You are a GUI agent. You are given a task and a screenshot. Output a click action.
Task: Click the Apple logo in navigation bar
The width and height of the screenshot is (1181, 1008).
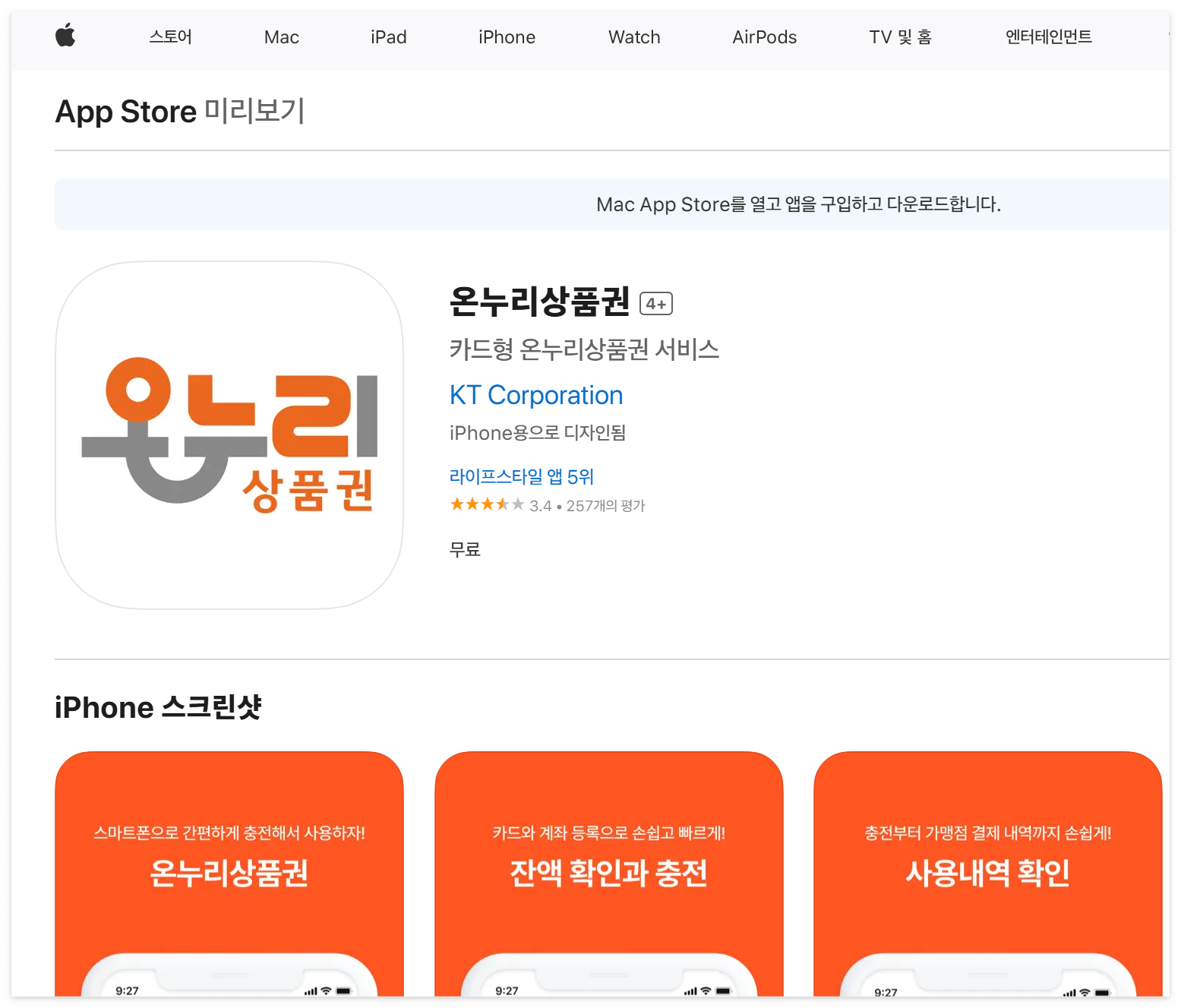(65, 36)
